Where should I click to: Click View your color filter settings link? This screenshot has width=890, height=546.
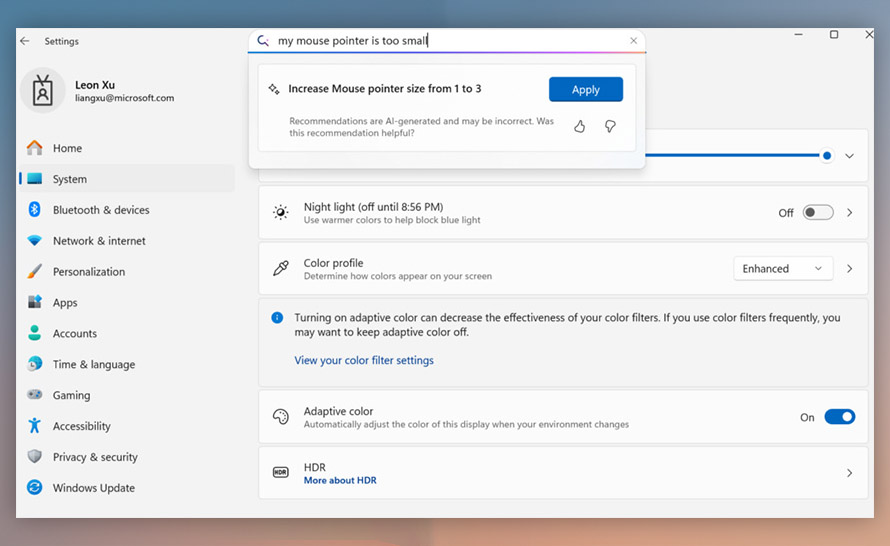pyautogui.click(x=364, y=360)
